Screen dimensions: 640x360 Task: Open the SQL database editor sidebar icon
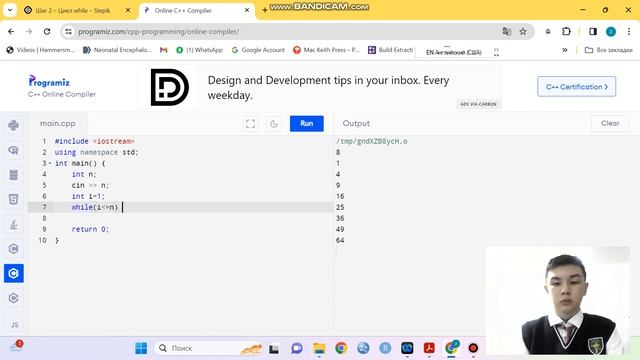click(13, 175)
